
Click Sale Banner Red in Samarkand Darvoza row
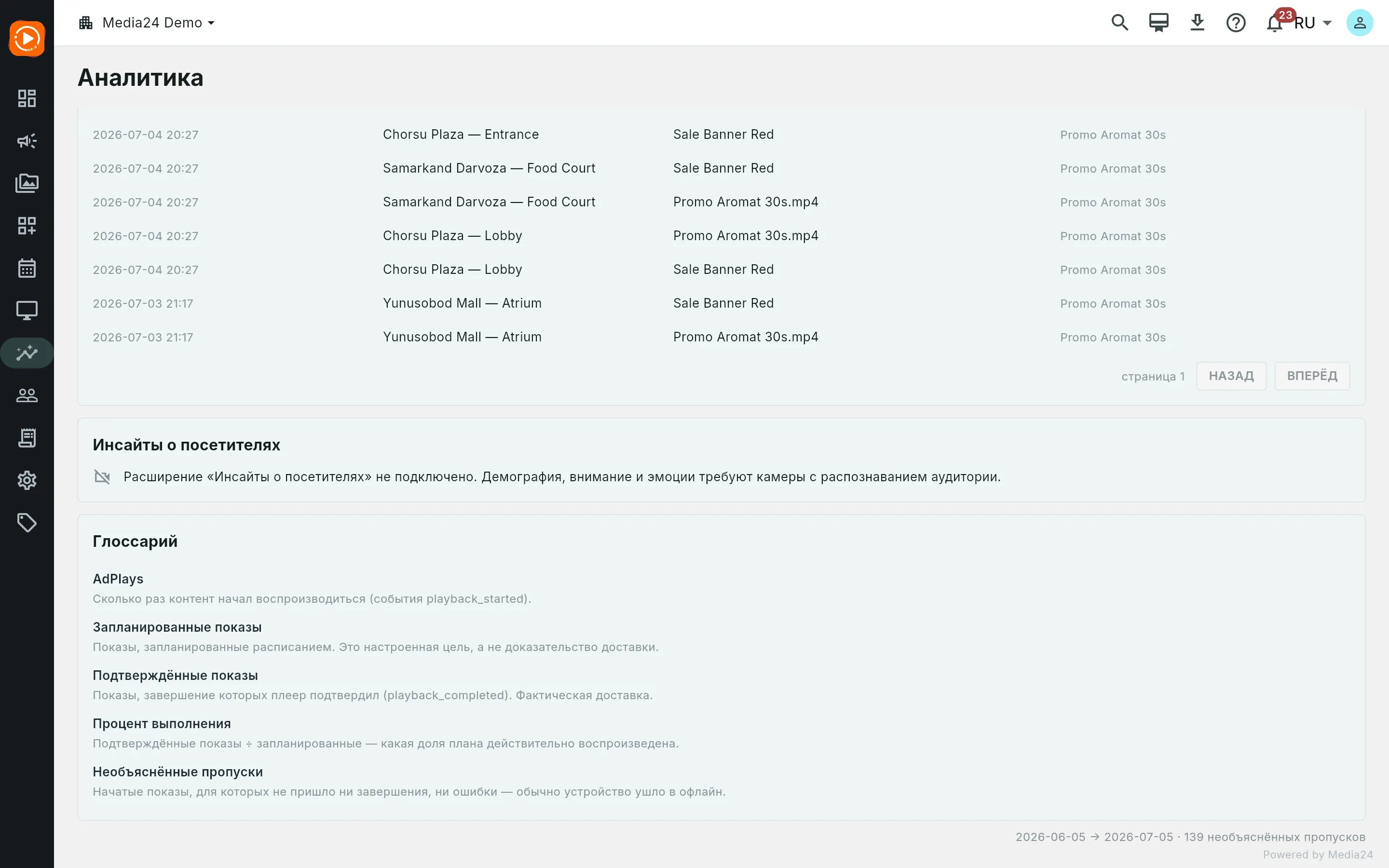point(723,168)
